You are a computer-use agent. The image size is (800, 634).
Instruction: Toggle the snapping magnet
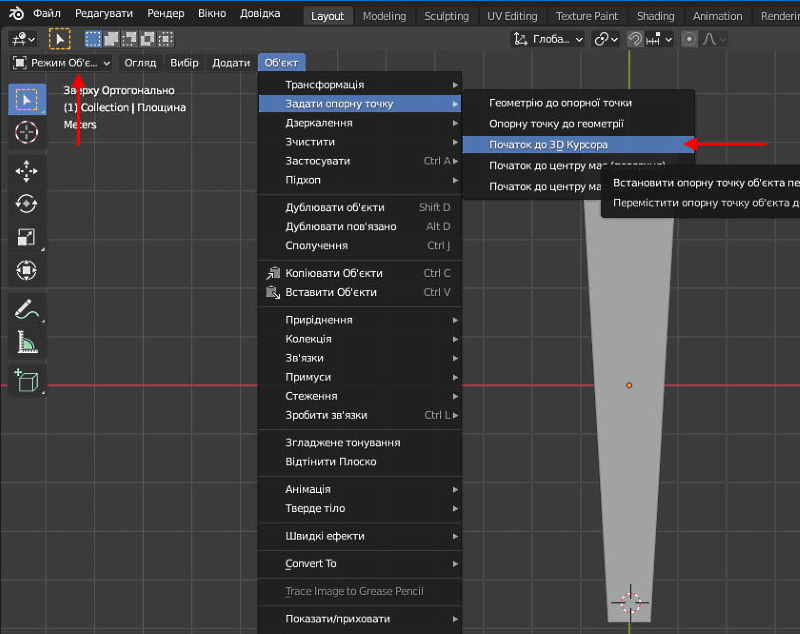point(635,39)
